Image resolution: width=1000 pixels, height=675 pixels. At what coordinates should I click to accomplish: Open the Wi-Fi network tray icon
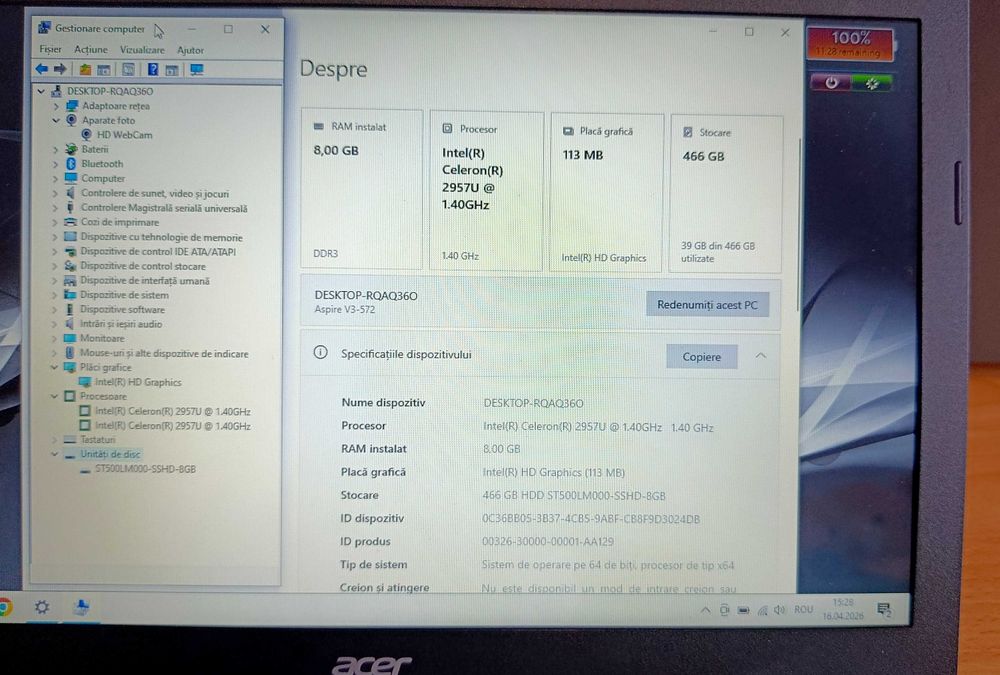tap(762, 611)
